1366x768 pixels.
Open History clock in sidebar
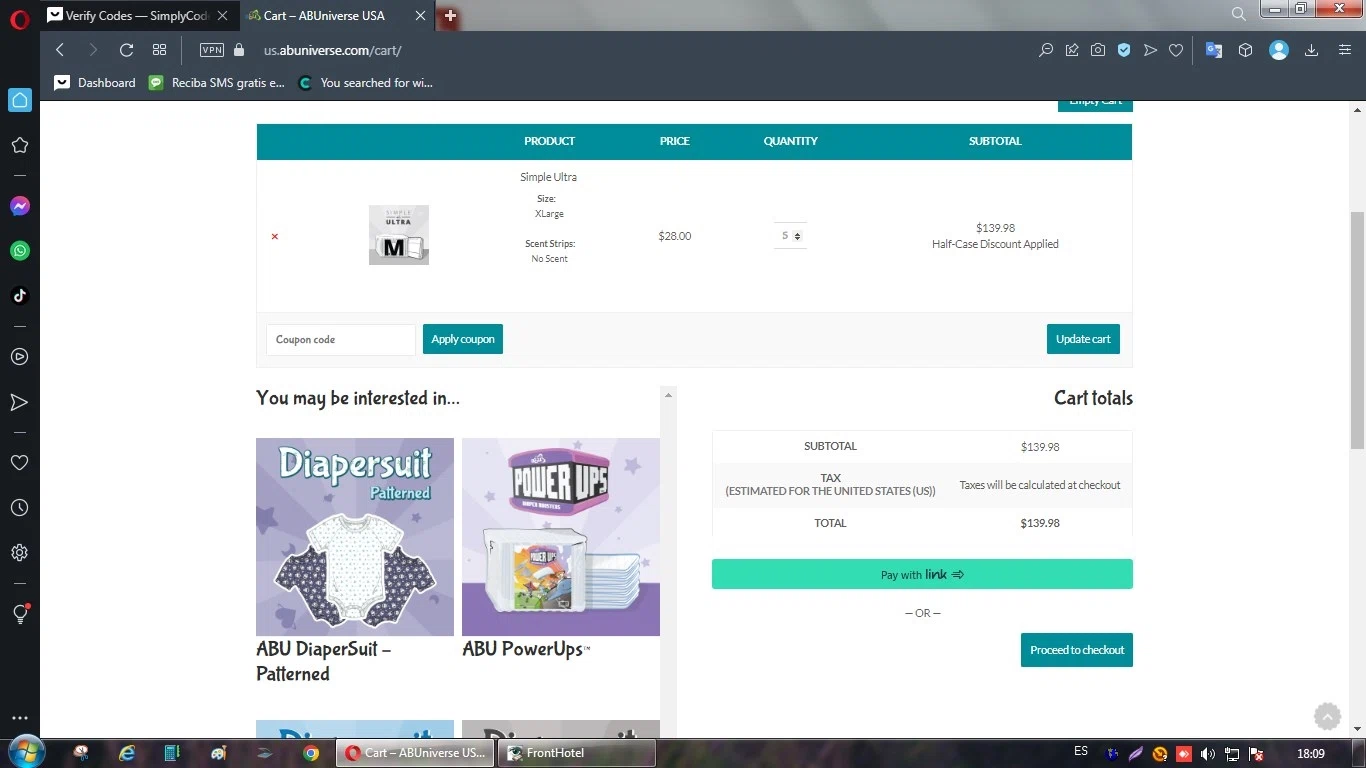[19, 508]
